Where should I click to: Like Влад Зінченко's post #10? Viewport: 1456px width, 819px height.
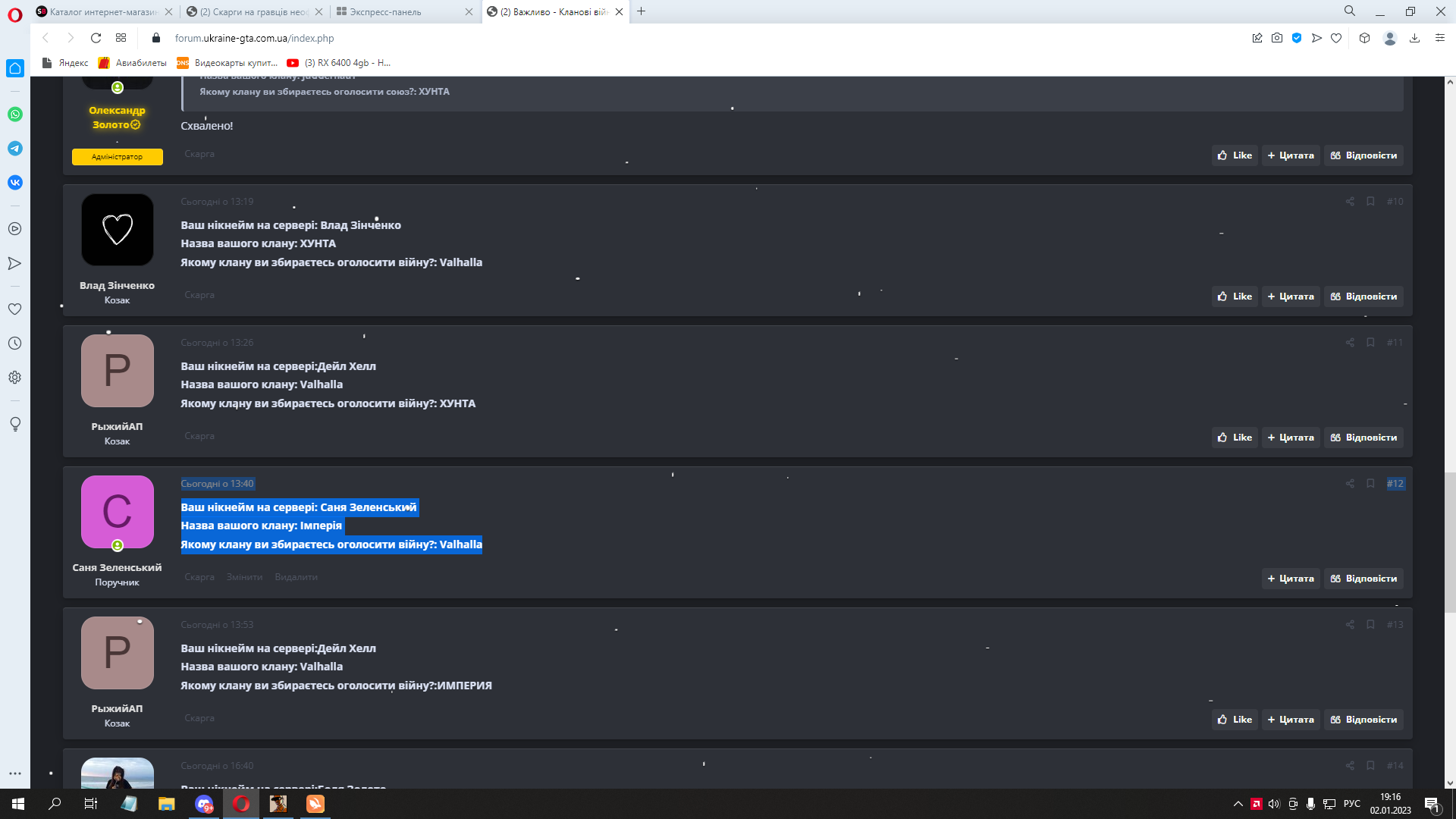tap(1235, 297)
